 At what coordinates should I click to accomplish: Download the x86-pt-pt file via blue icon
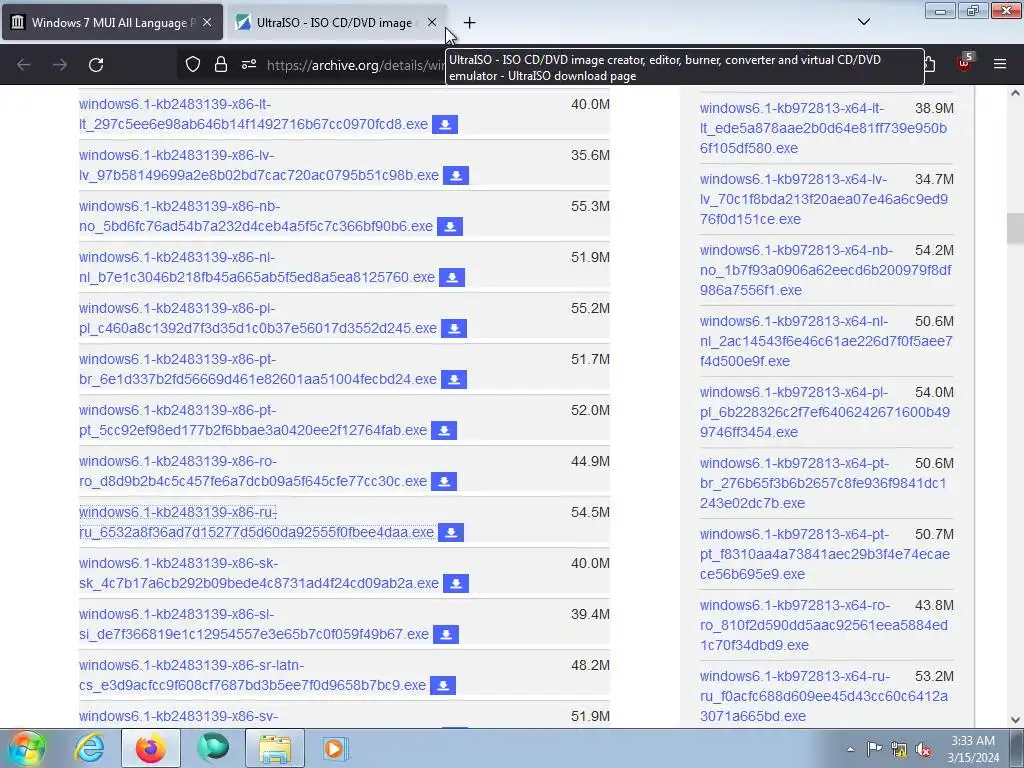(x=444, y=430)
